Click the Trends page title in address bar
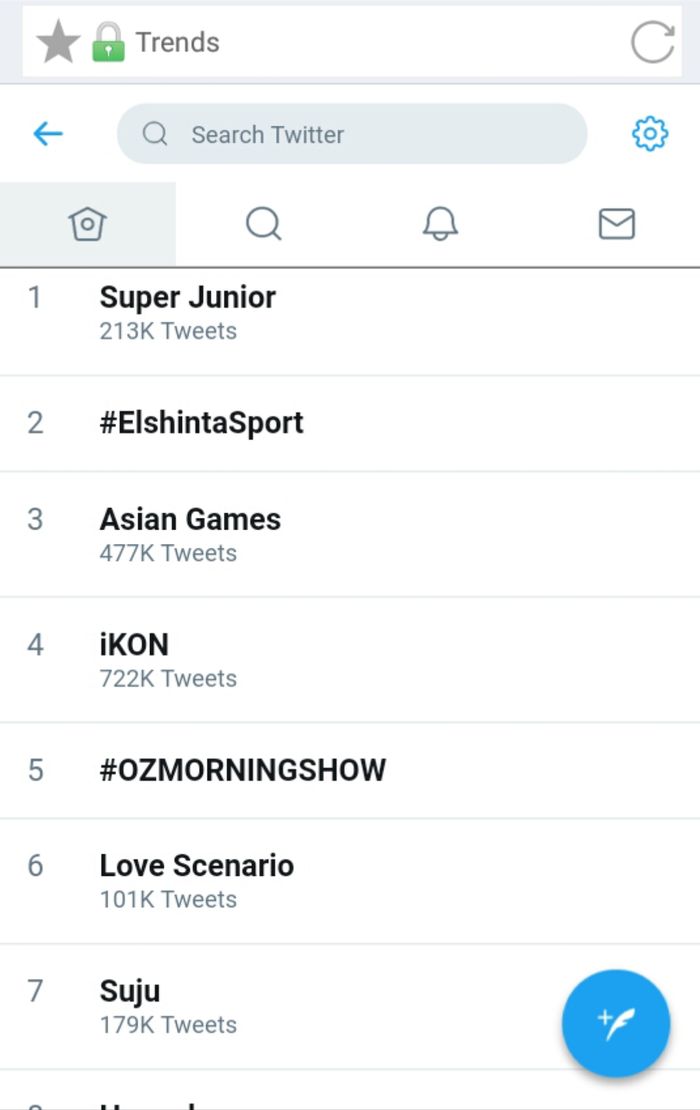The image size is (700, 1110). click(x=177, y=43)
